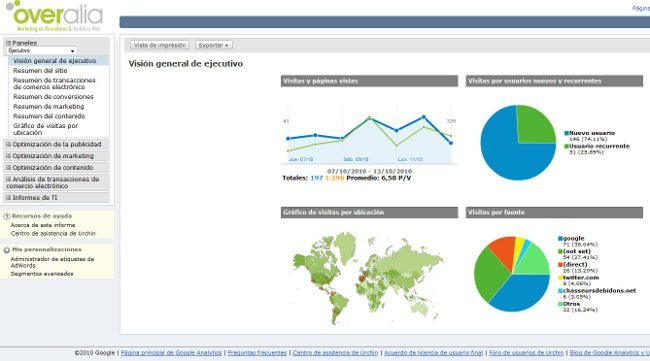Open Resumen de transacciones de comercio electrónico

(54, 83)
